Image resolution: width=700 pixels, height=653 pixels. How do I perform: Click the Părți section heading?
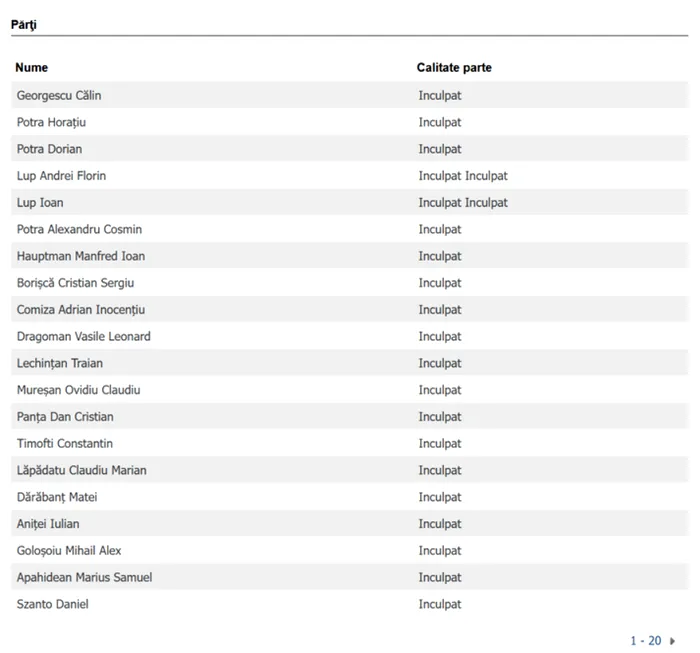pyautogui.click(x=24, y=24)
